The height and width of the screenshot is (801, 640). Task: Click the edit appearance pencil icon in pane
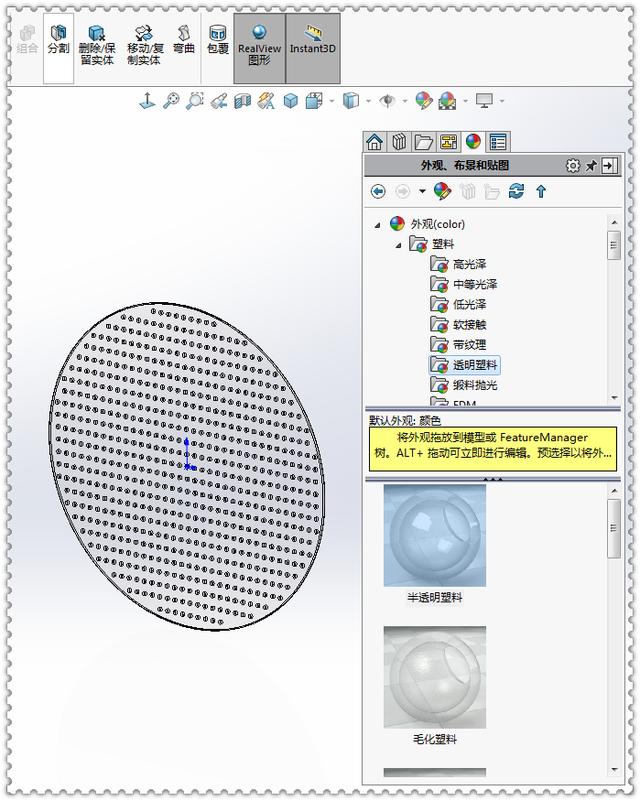click(x=442, y=192)
